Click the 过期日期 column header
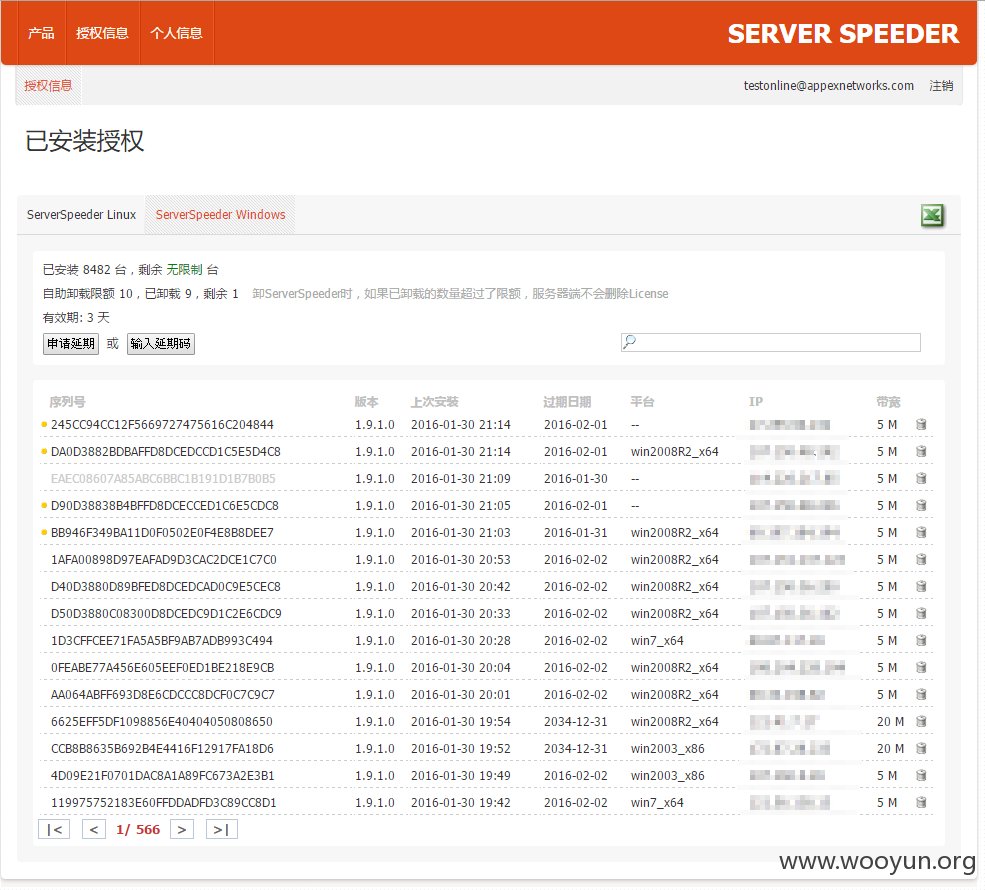The width and height of the screenshot is (985, 890). pyautogui.click(x=567, y=402)
